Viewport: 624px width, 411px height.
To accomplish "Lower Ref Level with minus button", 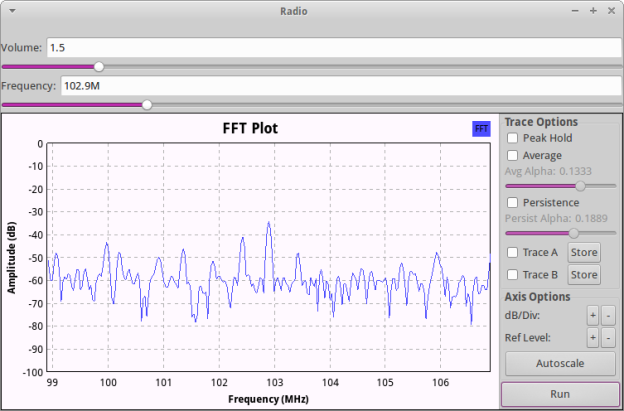I will 608,338.
